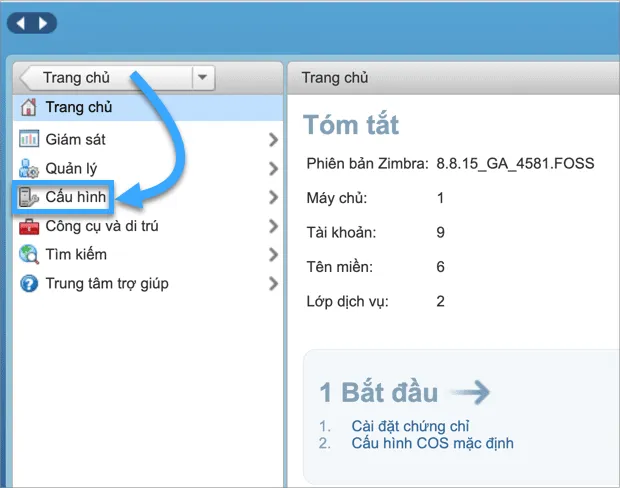This screenshot has width=620, height=488.
Task: Select the Tìm kiếm tree item
Action: [76, 254]
